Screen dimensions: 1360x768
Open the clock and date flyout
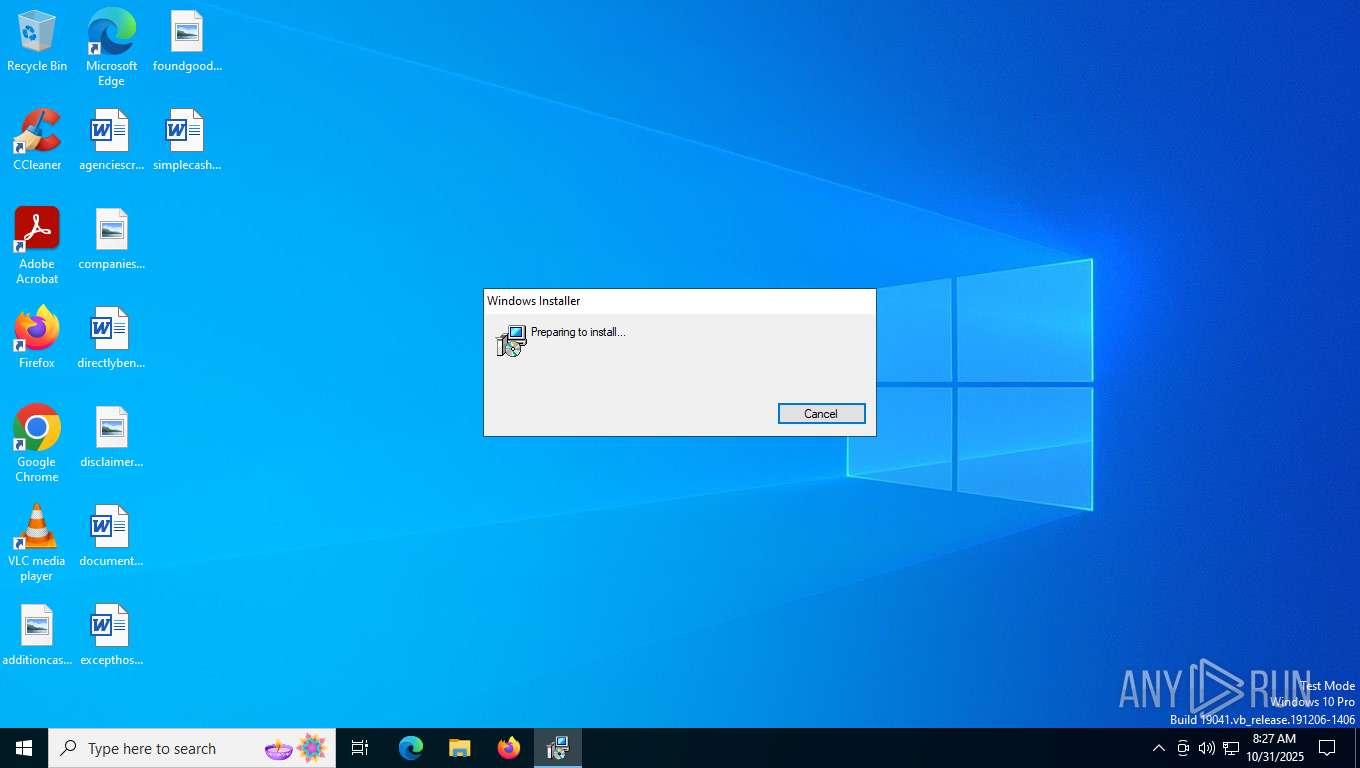(1275, 748)
